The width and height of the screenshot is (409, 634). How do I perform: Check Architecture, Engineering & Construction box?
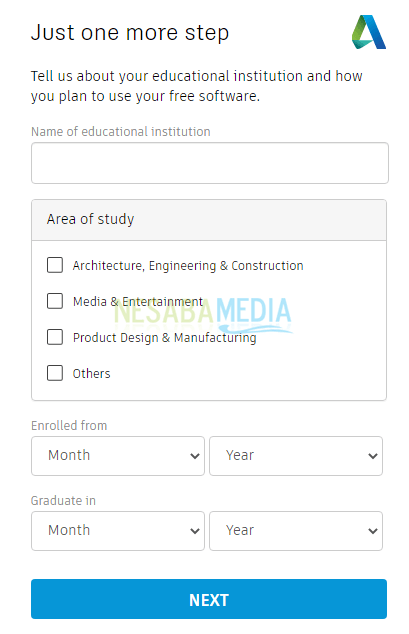55,265
